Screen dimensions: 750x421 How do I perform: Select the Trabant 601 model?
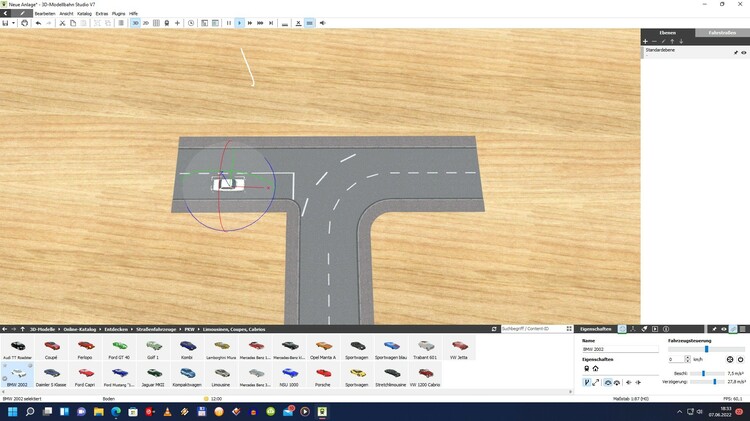pos(425,349)
